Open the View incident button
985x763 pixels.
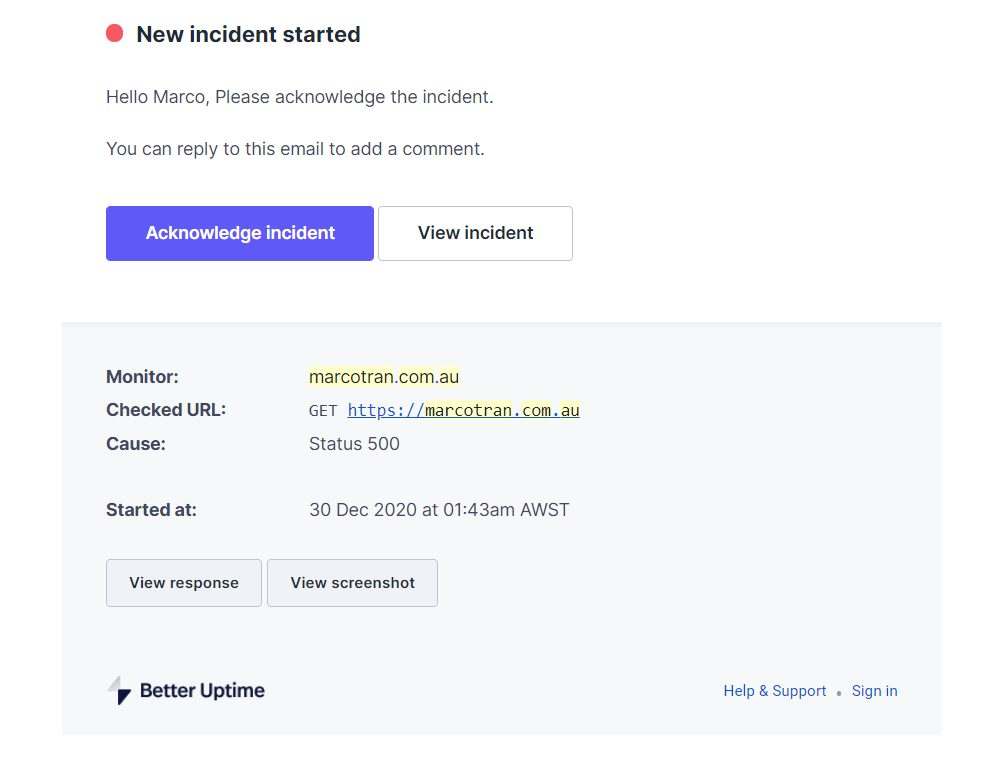475,233
